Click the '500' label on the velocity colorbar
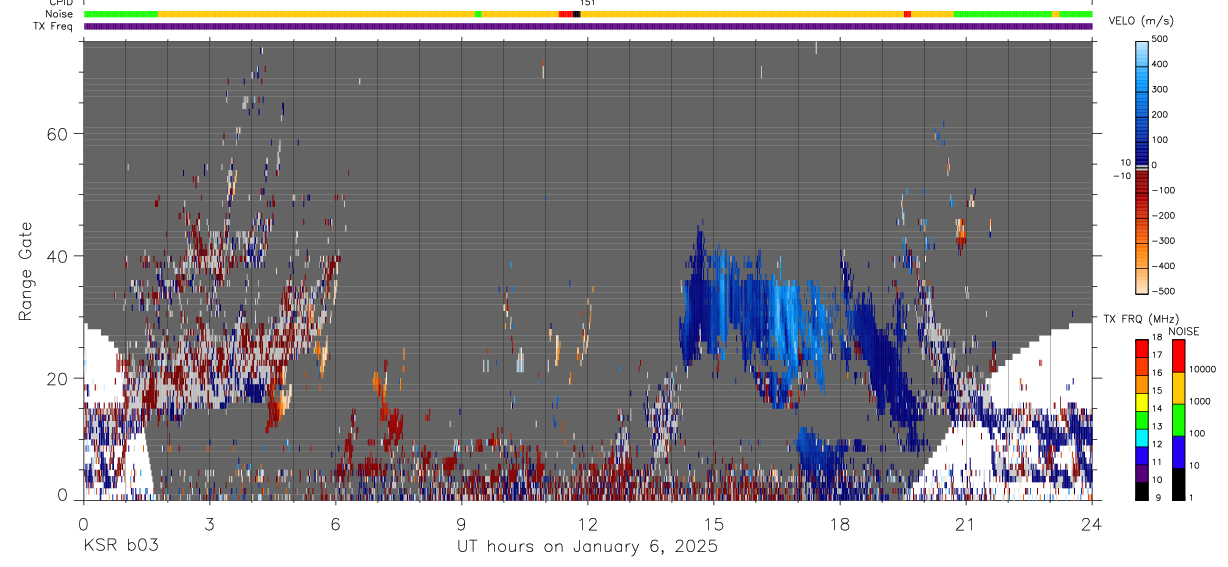The height and width of the screenshot is (567, 1228). click(1160, 39)
